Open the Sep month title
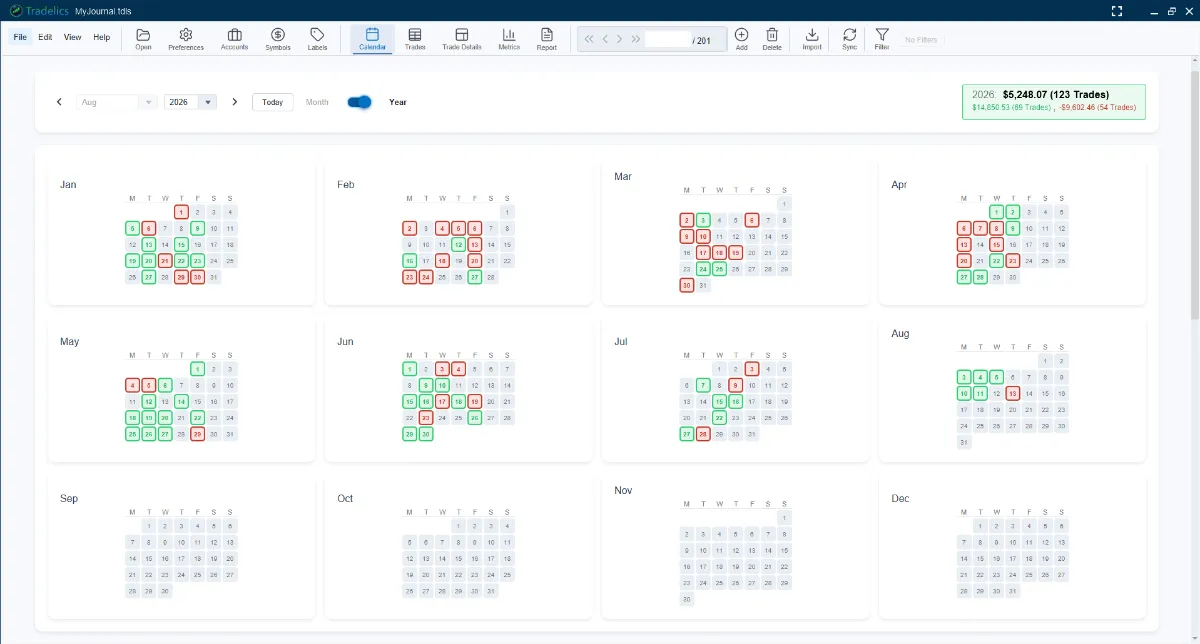Image resolution: width=1200 pixels, height=644 pixels. click(x=69, y=499)
